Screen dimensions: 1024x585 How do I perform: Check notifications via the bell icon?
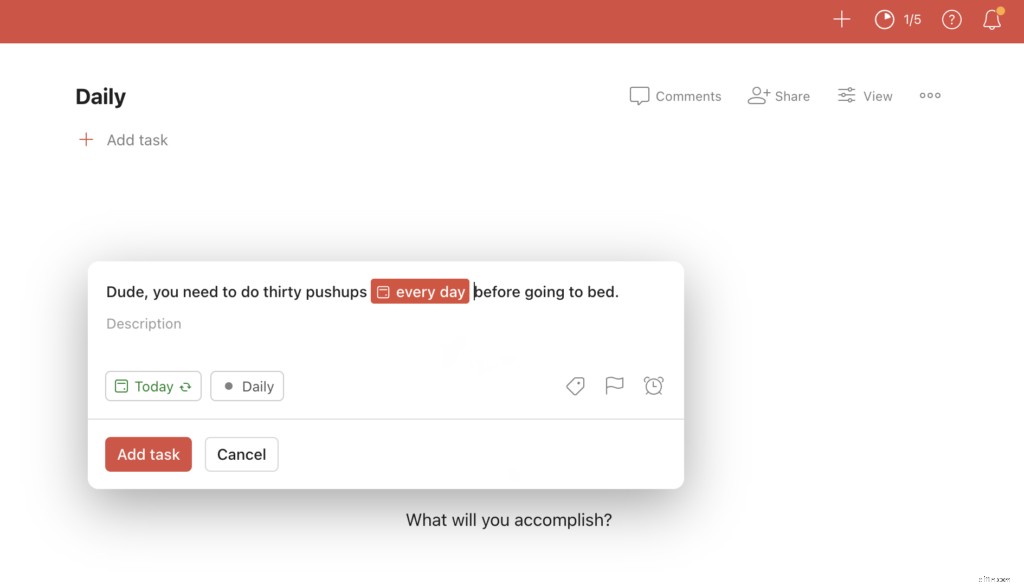coord(991,20)
